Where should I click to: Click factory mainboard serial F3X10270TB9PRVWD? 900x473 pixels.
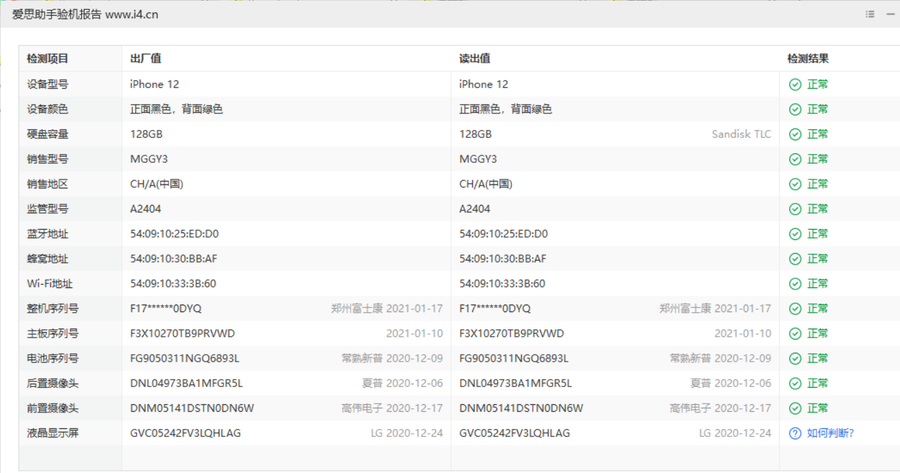(x=183, y=334)
